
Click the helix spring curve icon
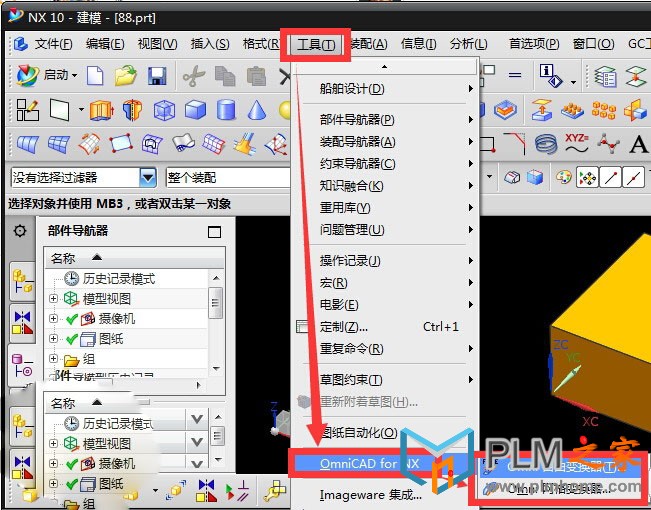(546, 144)
